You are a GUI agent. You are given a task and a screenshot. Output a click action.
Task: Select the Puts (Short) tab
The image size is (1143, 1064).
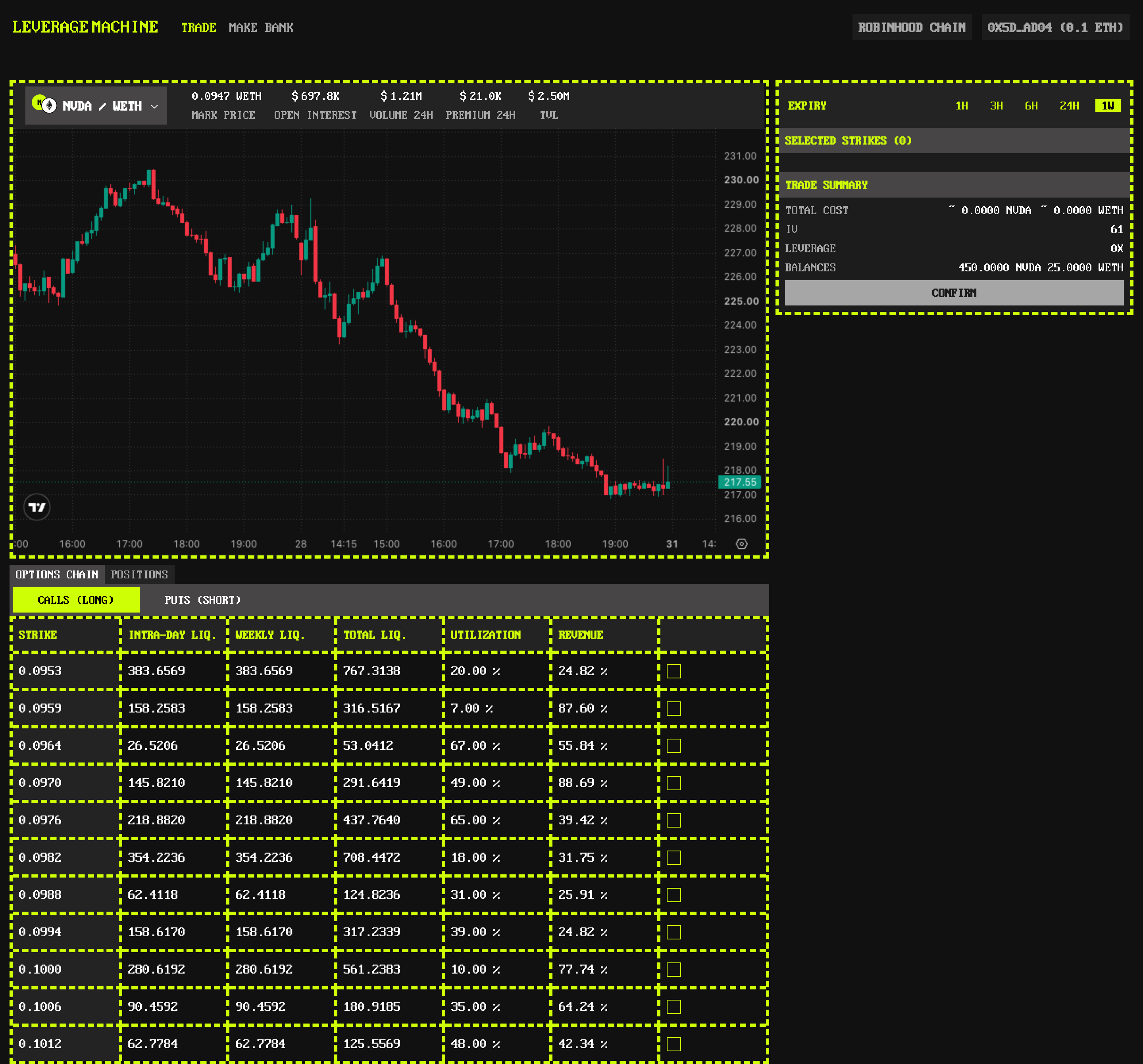(202, 599)
